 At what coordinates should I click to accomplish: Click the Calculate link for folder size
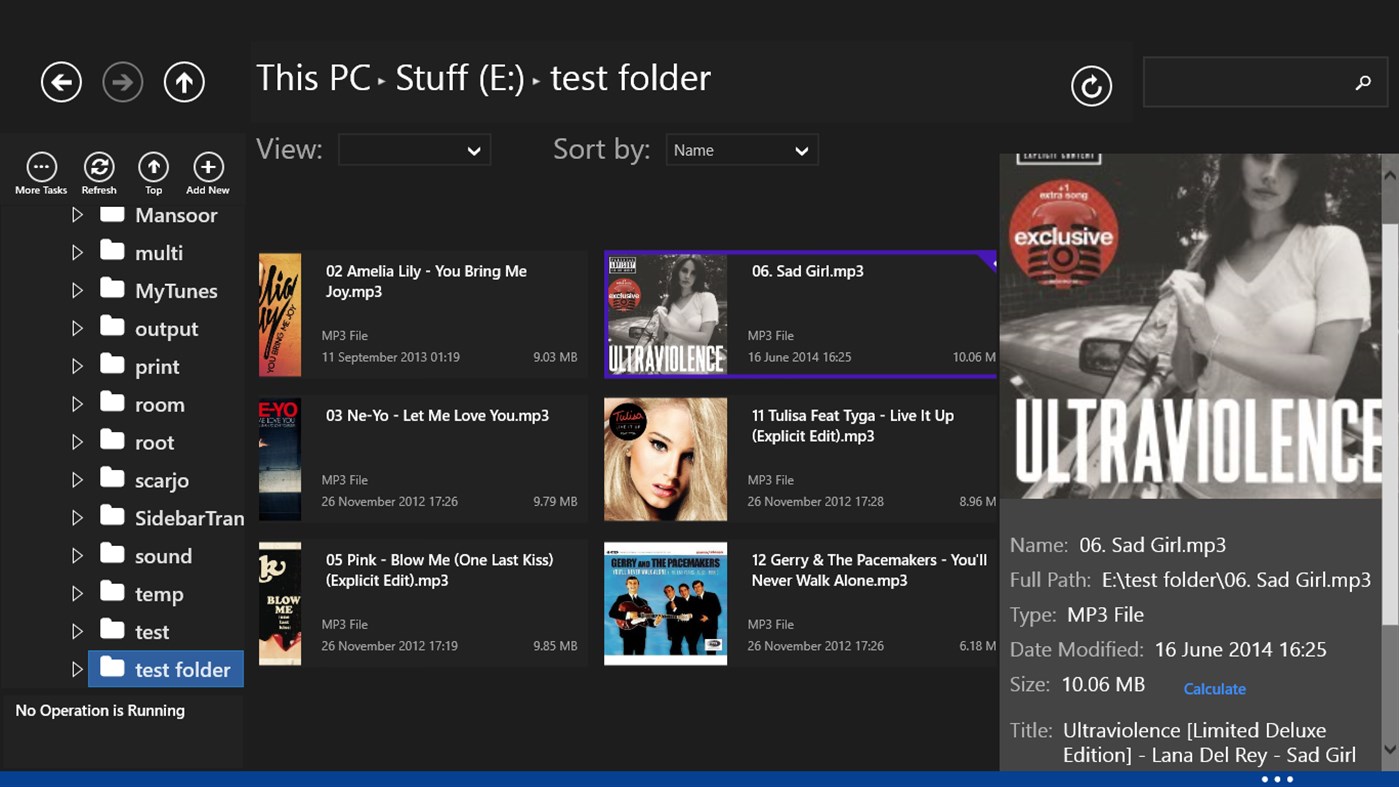pyautogui.click(x=1213, y=688)
